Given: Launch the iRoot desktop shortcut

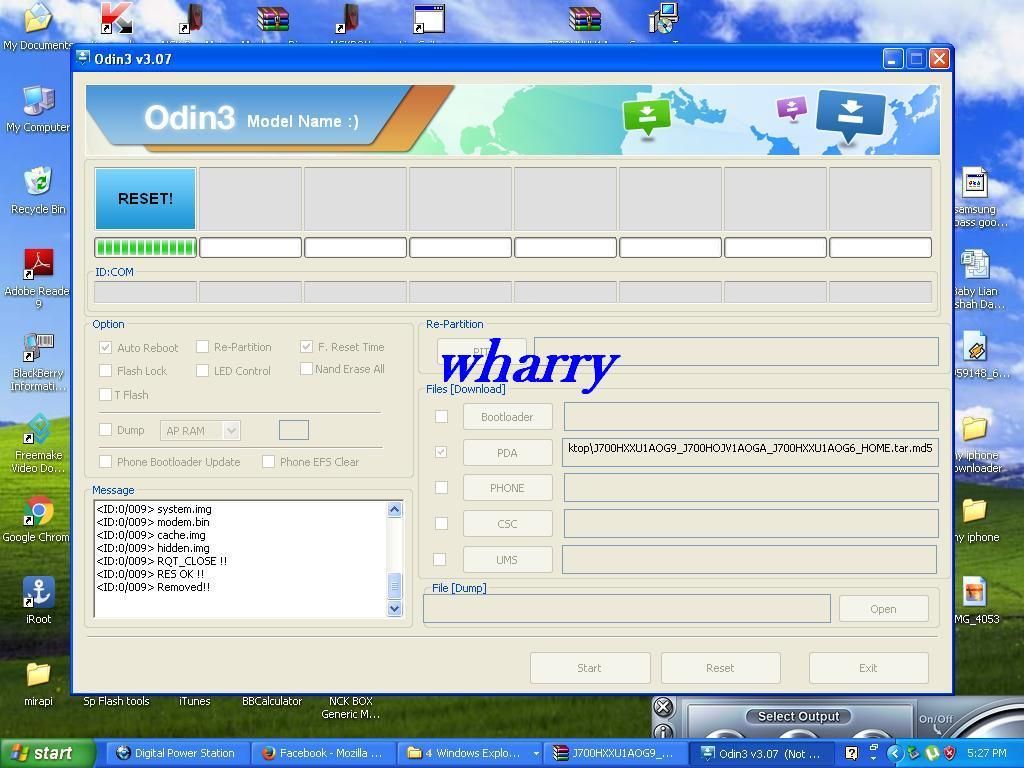Looking at the screenshot, I should coord(38,593).
